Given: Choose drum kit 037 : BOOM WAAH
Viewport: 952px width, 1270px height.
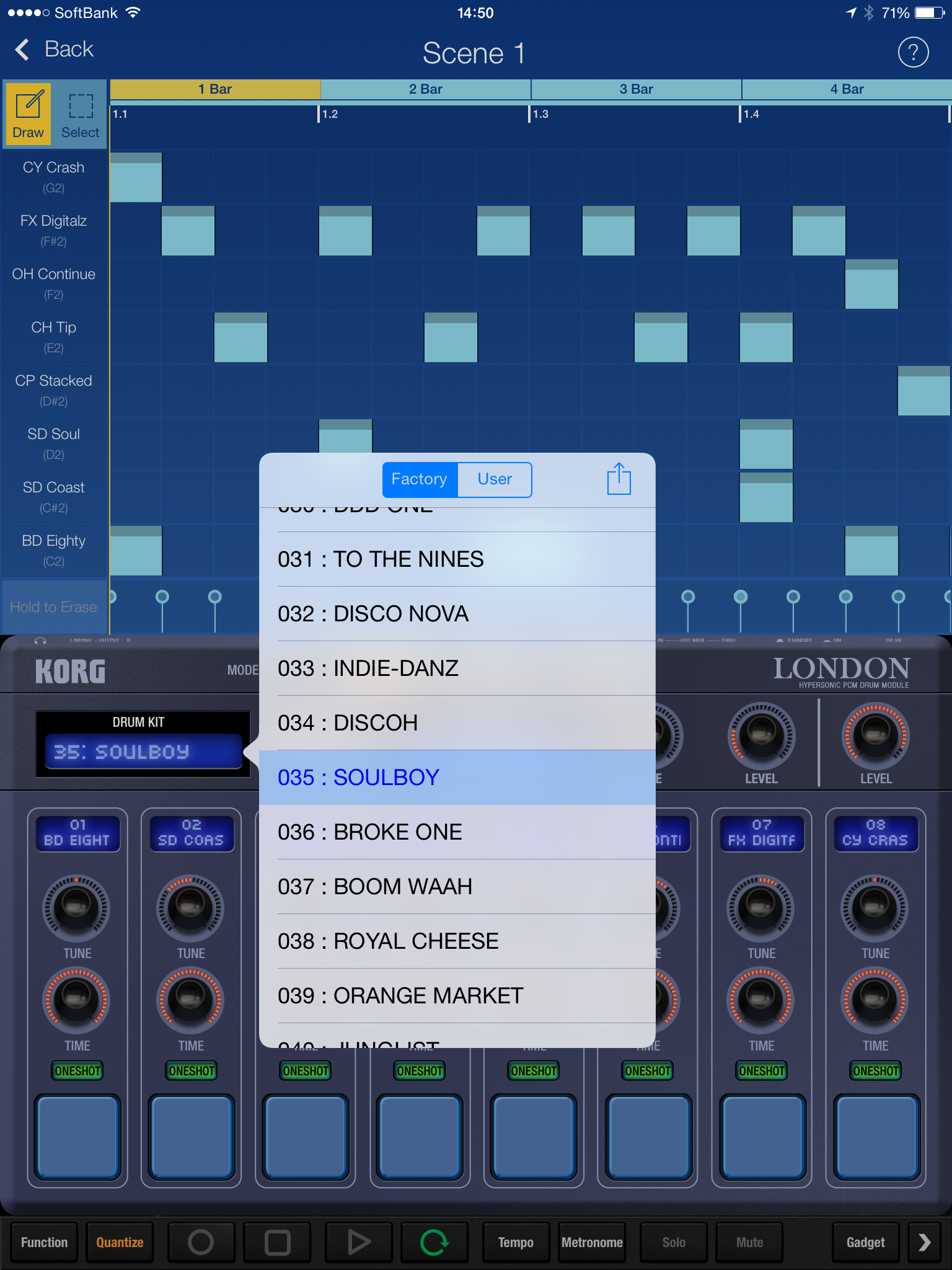Looking at the screenshot, I should (x=457, y=887).
